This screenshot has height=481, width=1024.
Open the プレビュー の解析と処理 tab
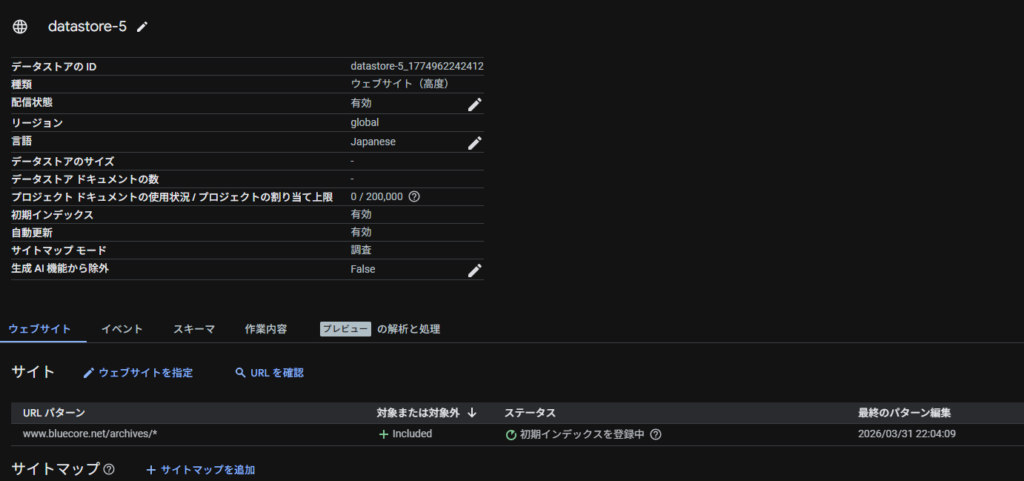click(x=380, y=329)
